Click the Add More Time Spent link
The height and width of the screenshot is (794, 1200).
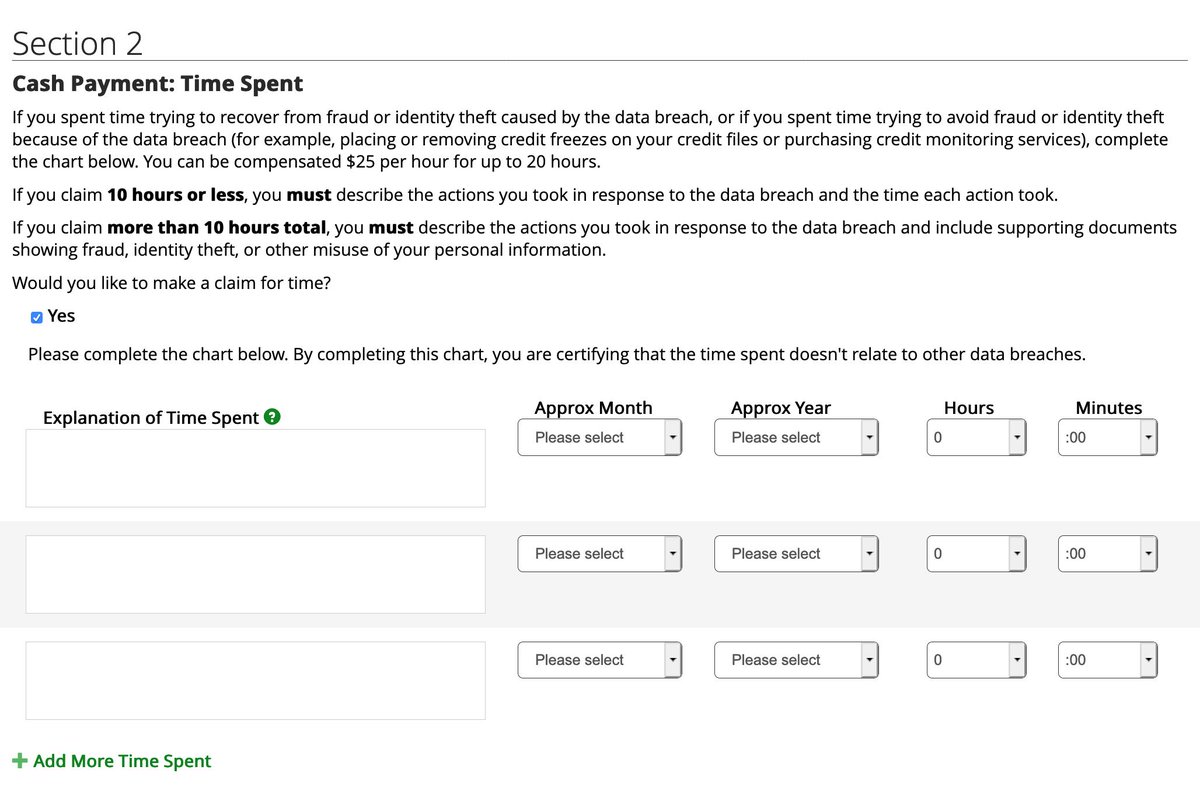coord(122,761)
